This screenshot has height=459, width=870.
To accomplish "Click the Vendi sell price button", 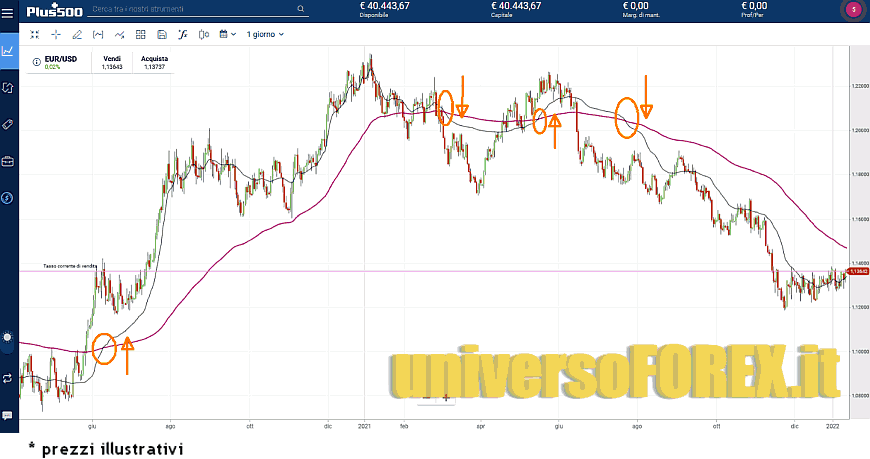I will pos(110,63).
